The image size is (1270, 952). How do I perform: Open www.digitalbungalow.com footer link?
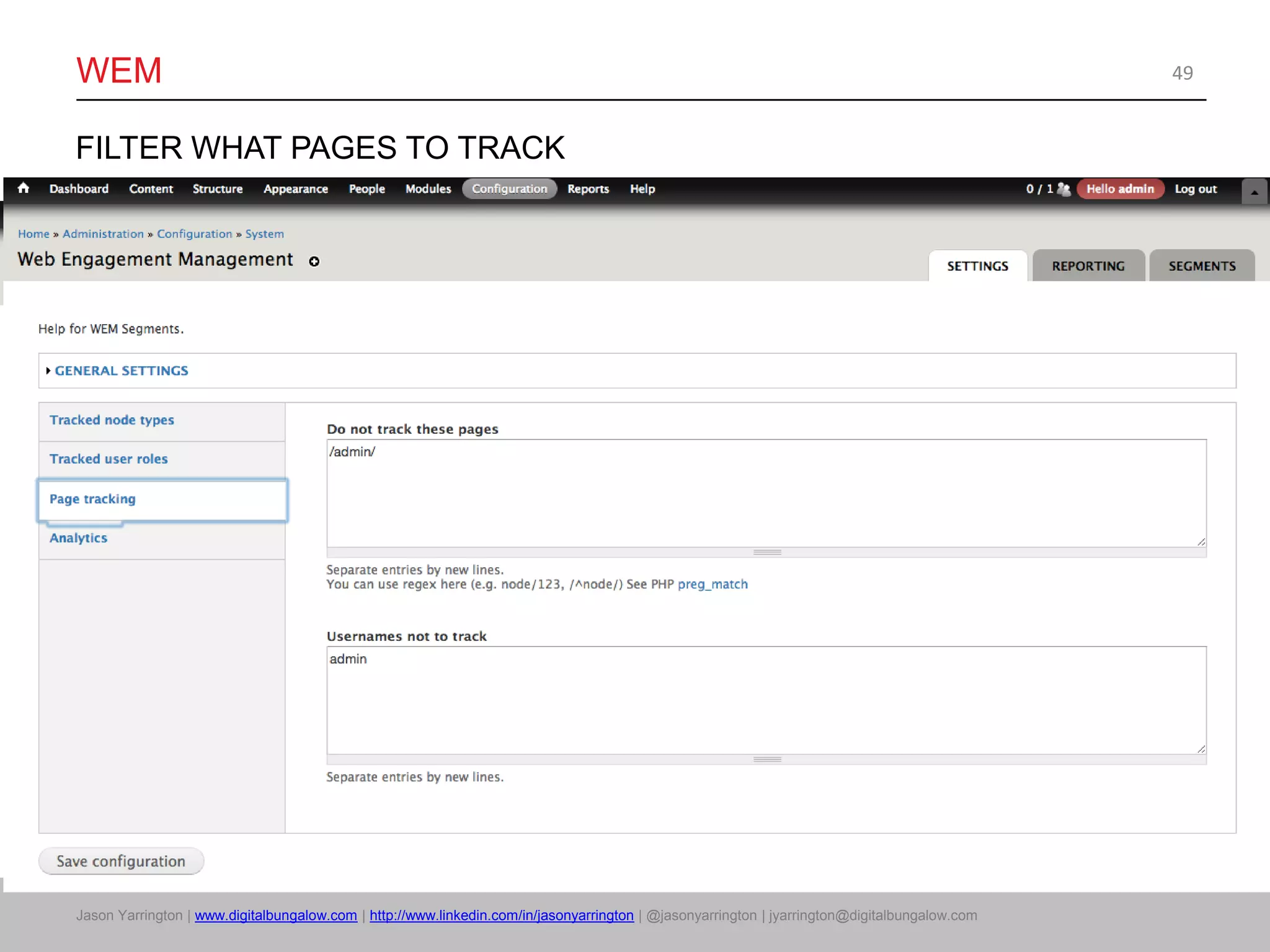(x=276, y=915)
